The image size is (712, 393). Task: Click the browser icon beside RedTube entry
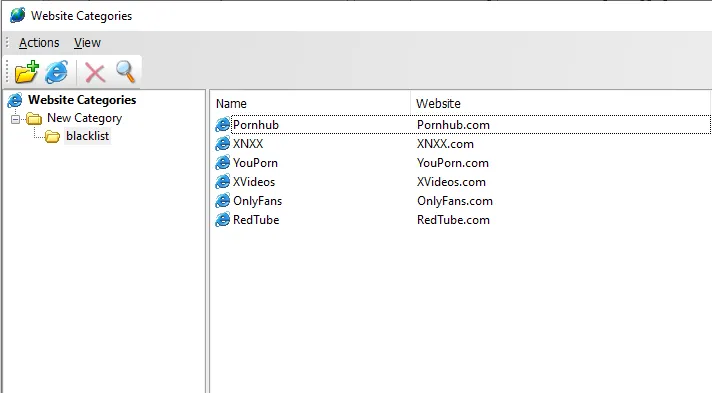[x=222, y=220]
